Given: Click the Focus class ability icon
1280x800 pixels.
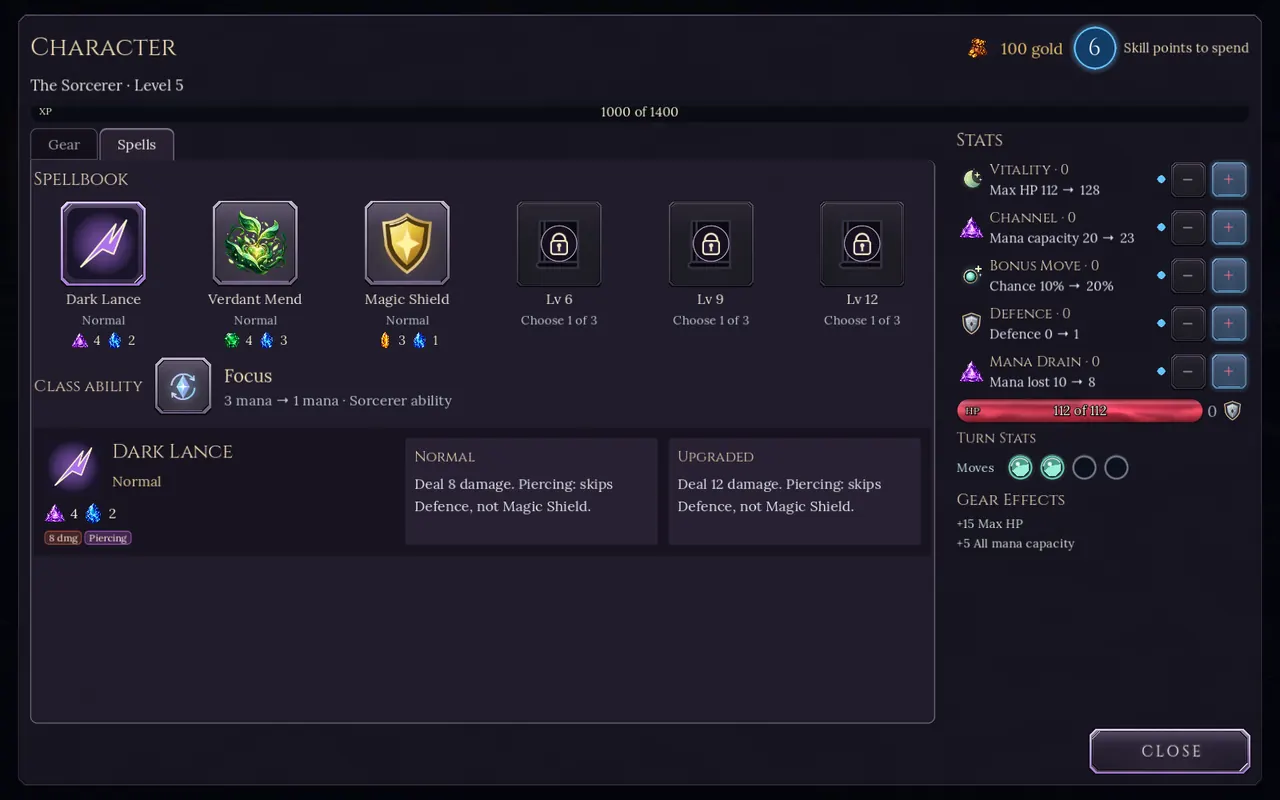Looking at the screenshot, I should pos(183,386).
